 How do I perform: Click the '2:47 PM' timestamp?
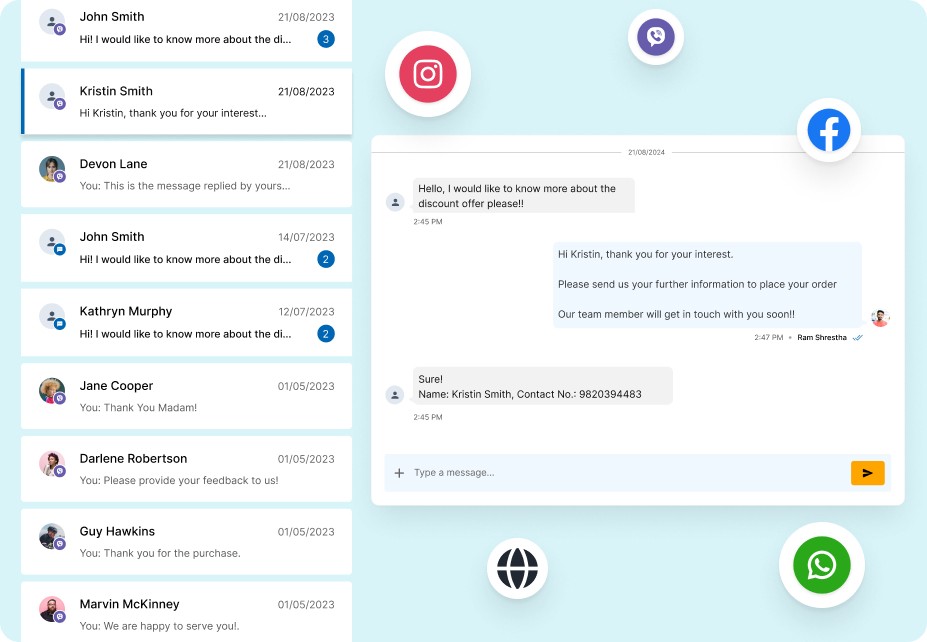pyautogui.click(x=769, y=338)
